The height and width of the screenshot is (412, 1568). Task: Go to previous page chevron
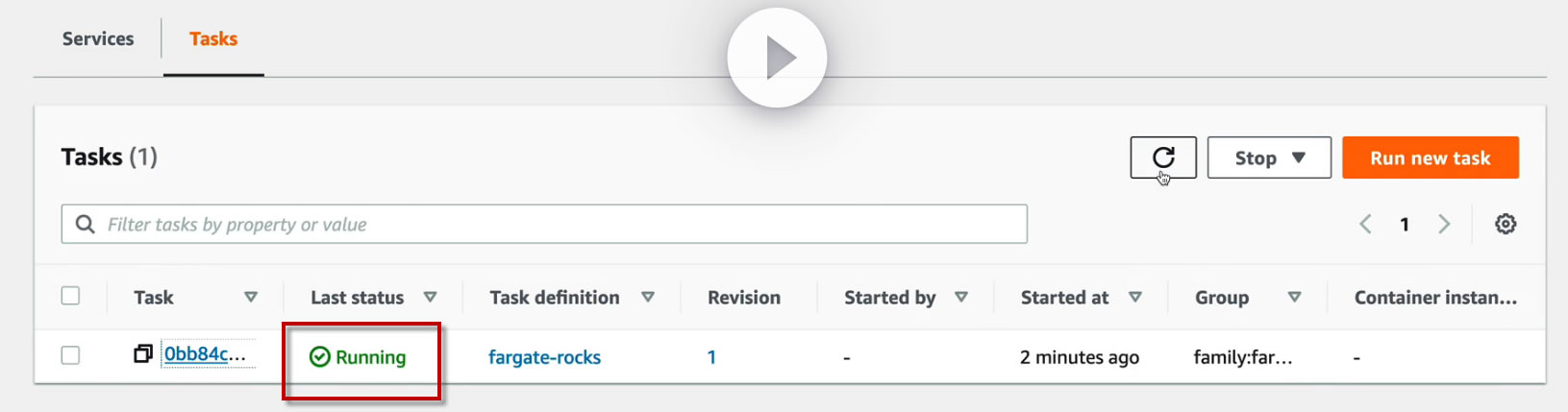click(x=1365, y=224)
